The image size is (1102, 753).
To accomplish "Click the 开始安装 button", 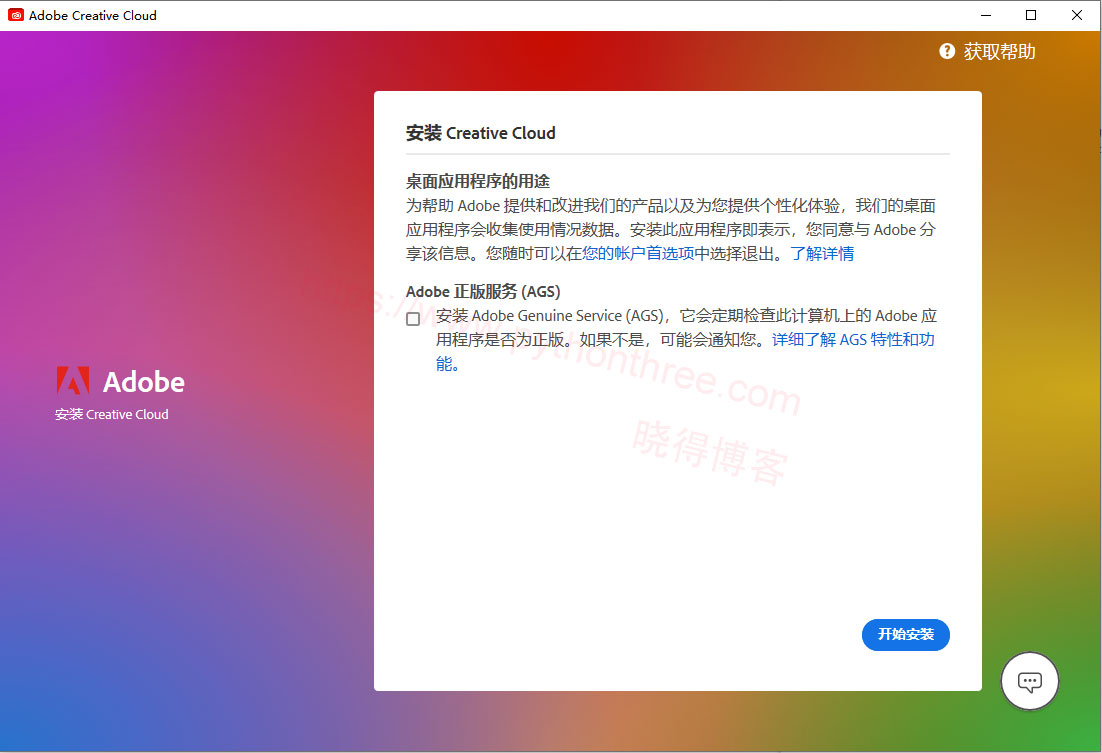I will 905,635.
